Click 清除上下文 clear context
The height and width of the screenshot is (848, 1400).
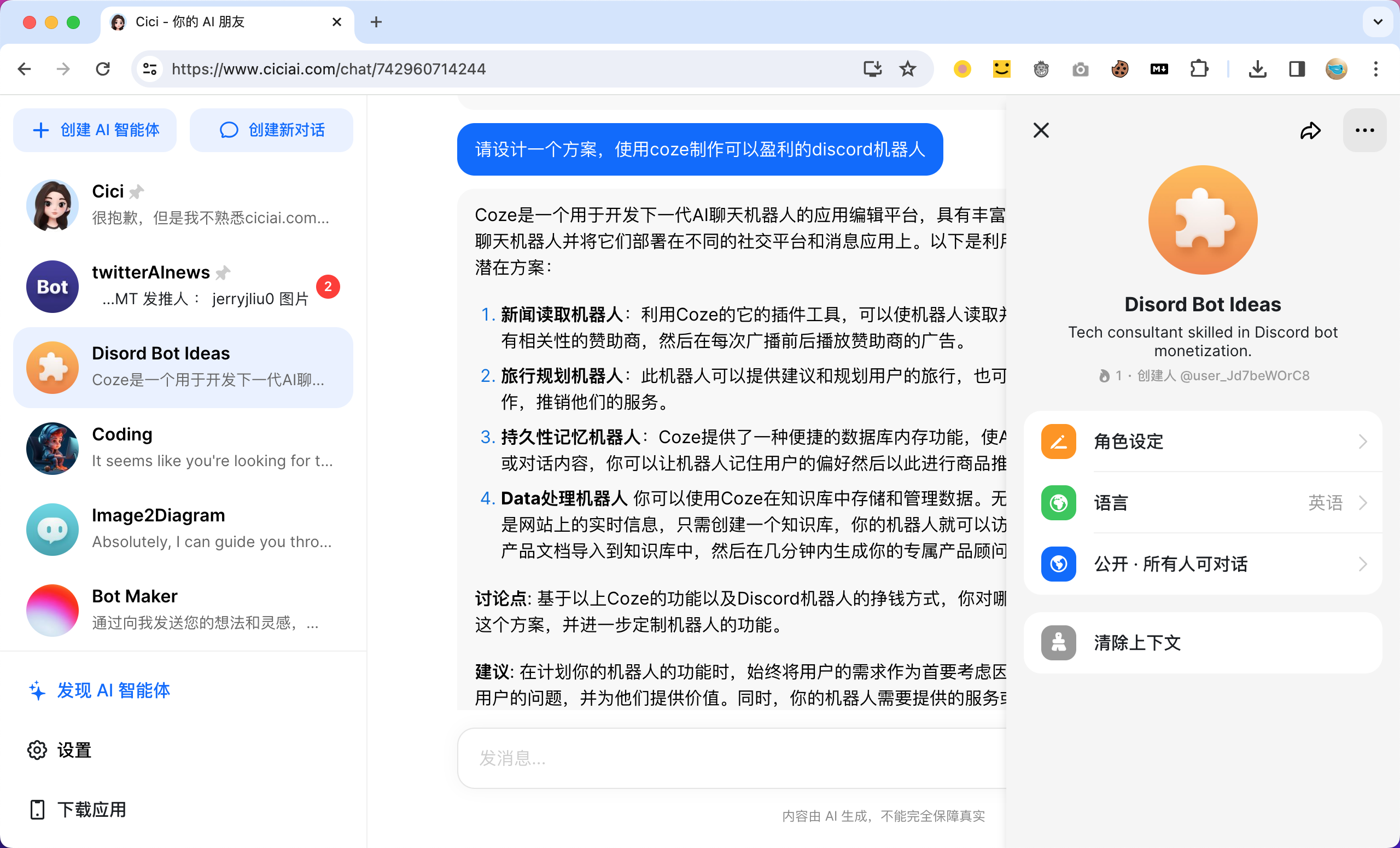coord(1202,643)
